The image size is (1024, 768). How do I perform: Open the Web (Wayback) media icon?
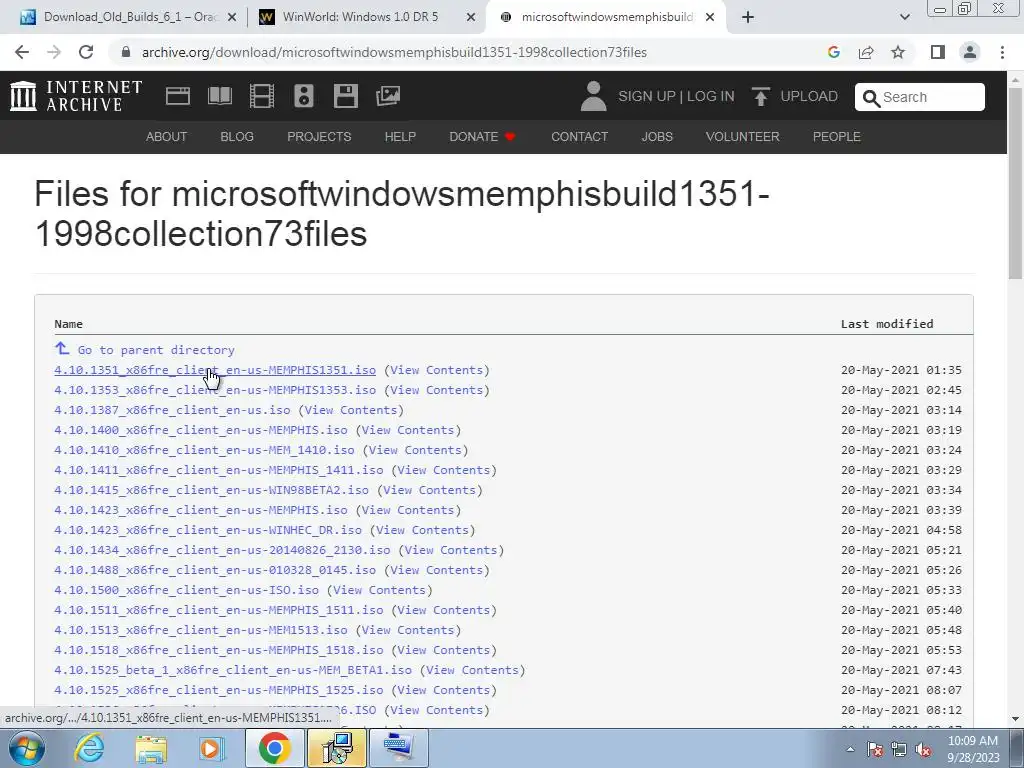[x=178, y=96]
